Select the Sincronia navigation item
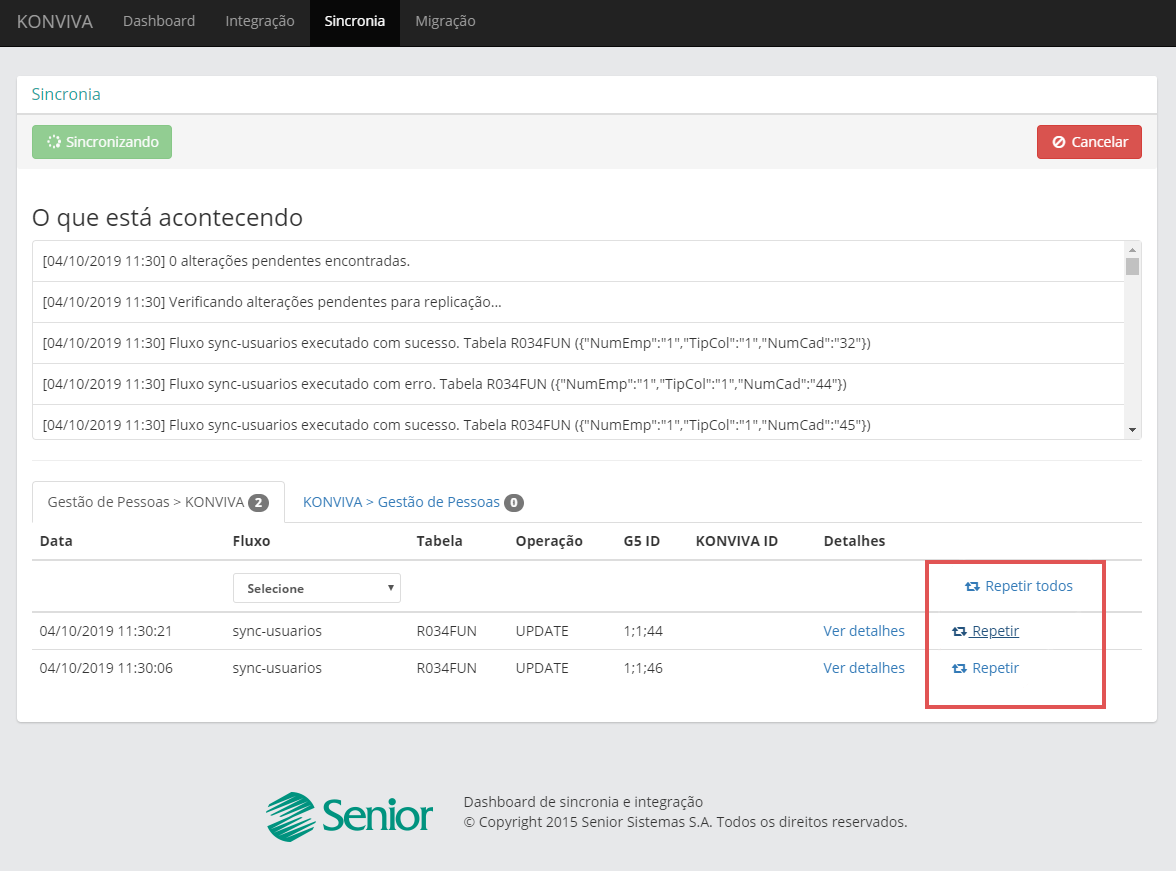The image size is (1176, 871). click(355, 21)
